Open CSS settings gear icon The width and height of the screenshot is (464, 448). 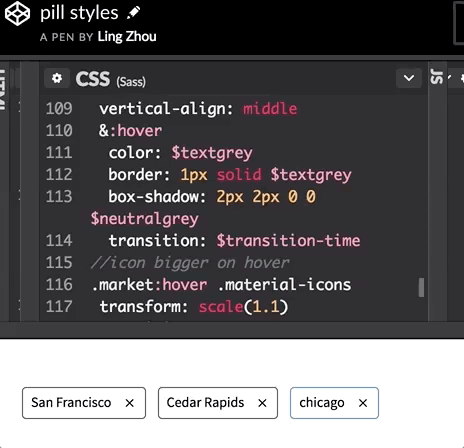point(57,78)
